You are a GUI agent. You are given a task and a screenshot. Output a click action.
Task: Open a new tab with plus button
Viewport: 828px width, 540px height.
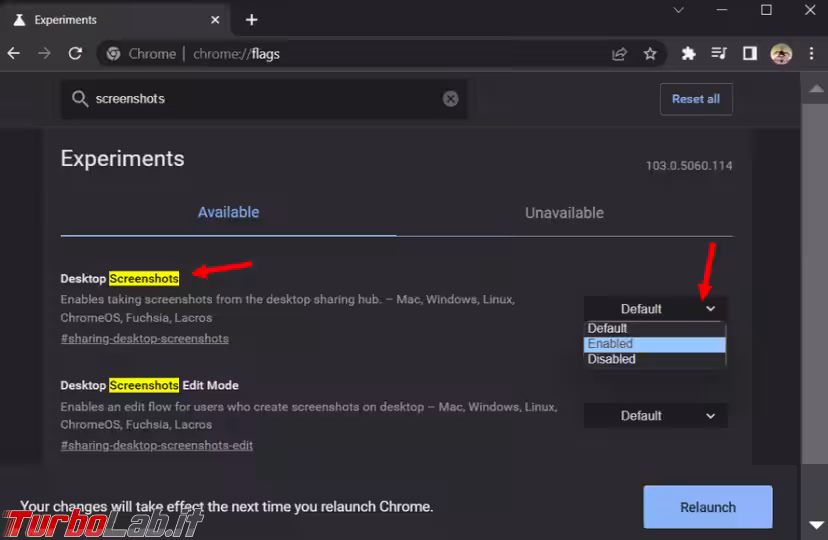click(251, 20)
